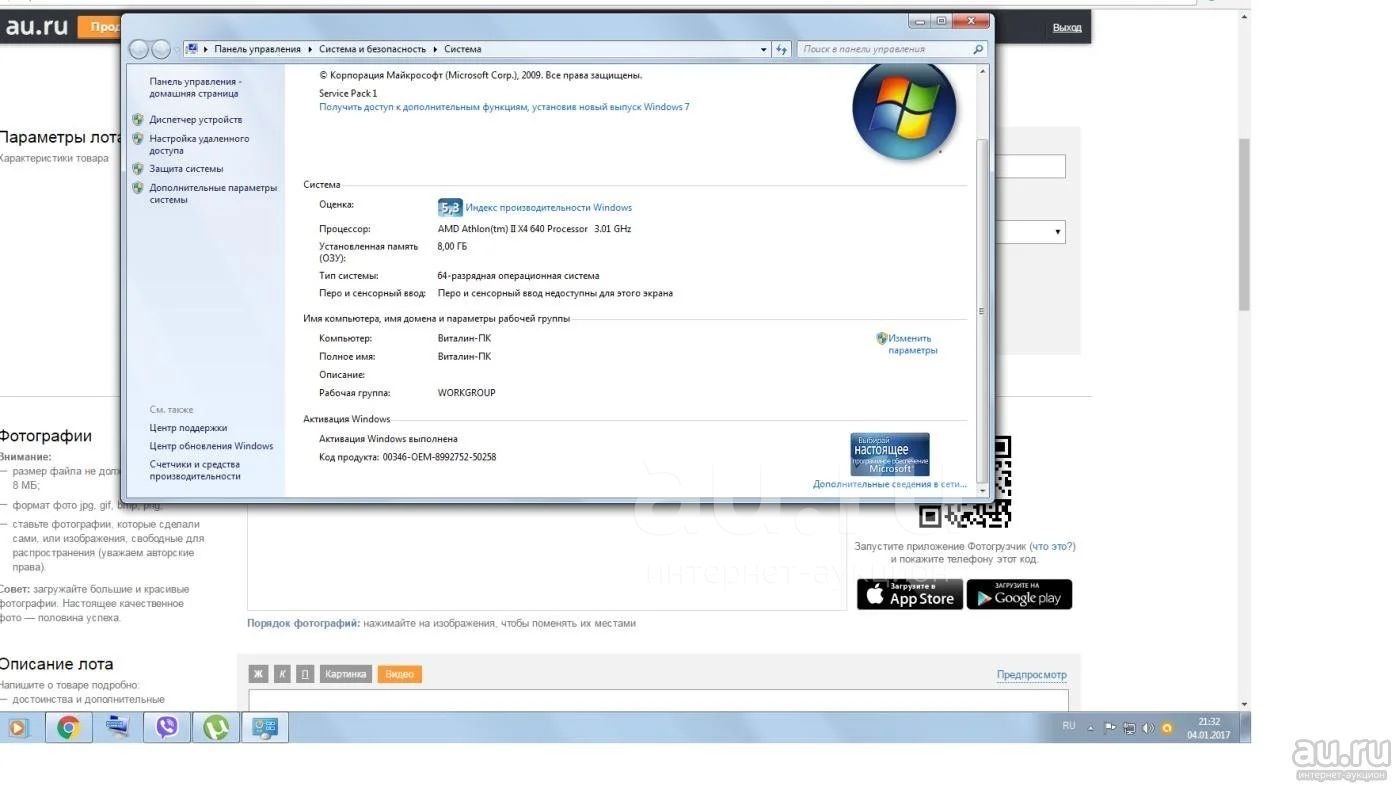Click Индекс производительности Windows link
The image size is (1400, 786).
549,208
